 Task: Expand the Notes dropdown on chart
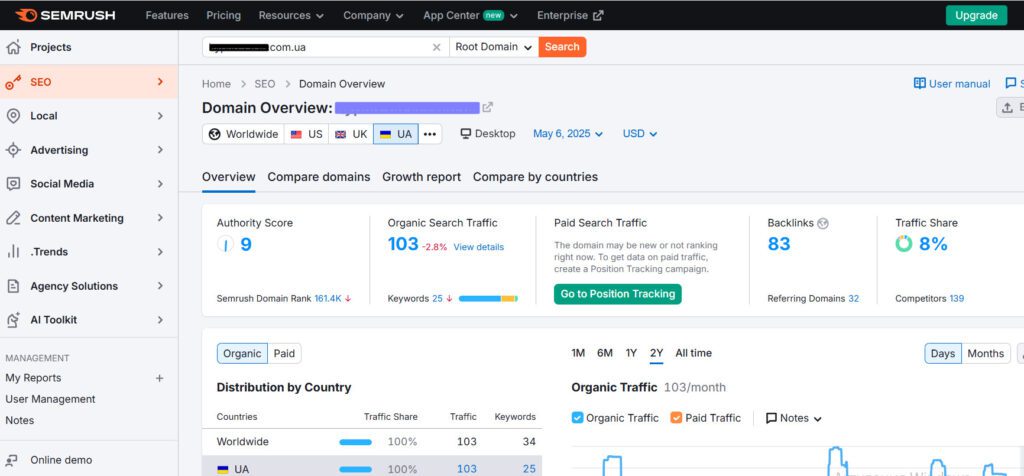pos(793,418)
